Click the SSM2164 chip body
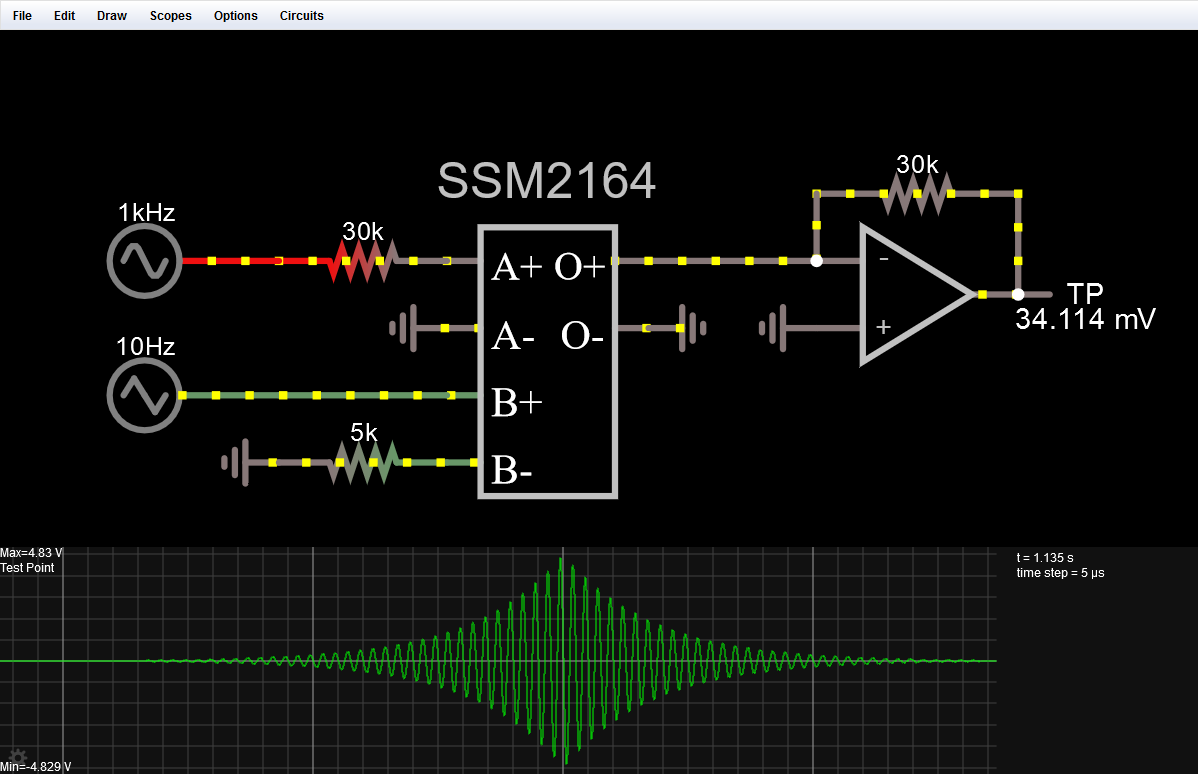Screen dimensions: 1198x774 pyautogui.click(x=547, y=360)
